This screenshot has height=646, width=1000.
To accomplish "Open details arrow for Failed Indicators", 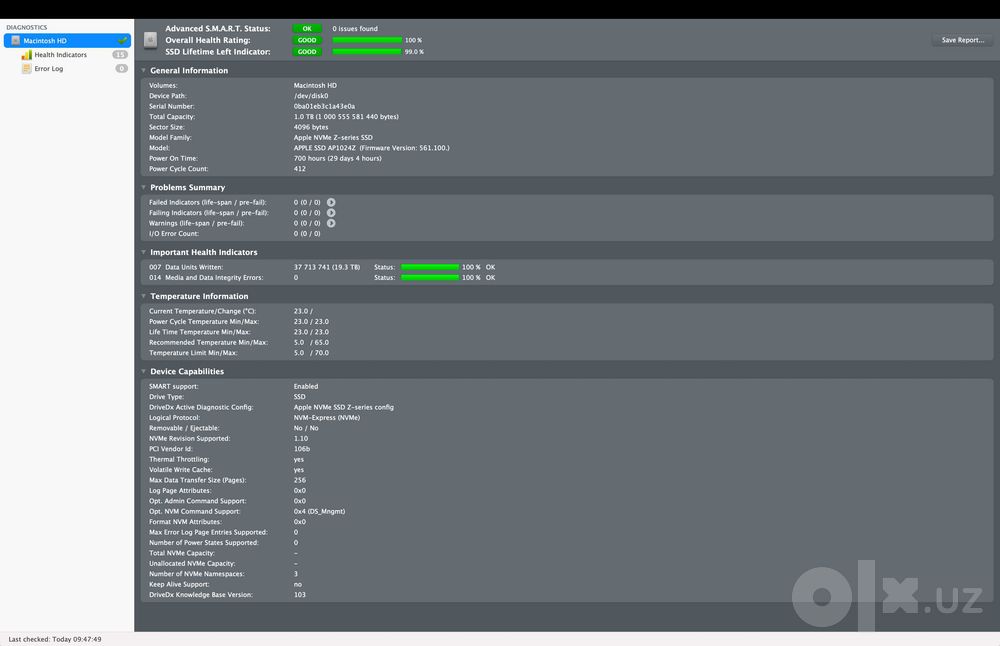I will point(331,202).
